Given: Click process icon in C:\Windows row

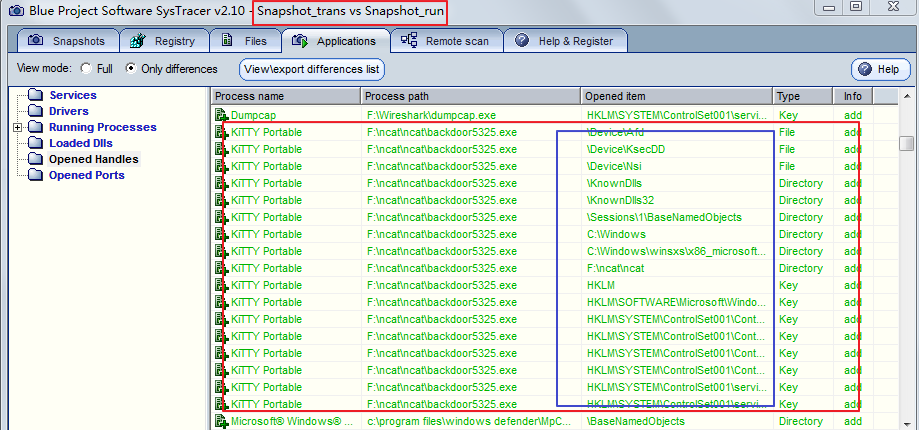Looking at the screenshot, I should pos(222,234).
